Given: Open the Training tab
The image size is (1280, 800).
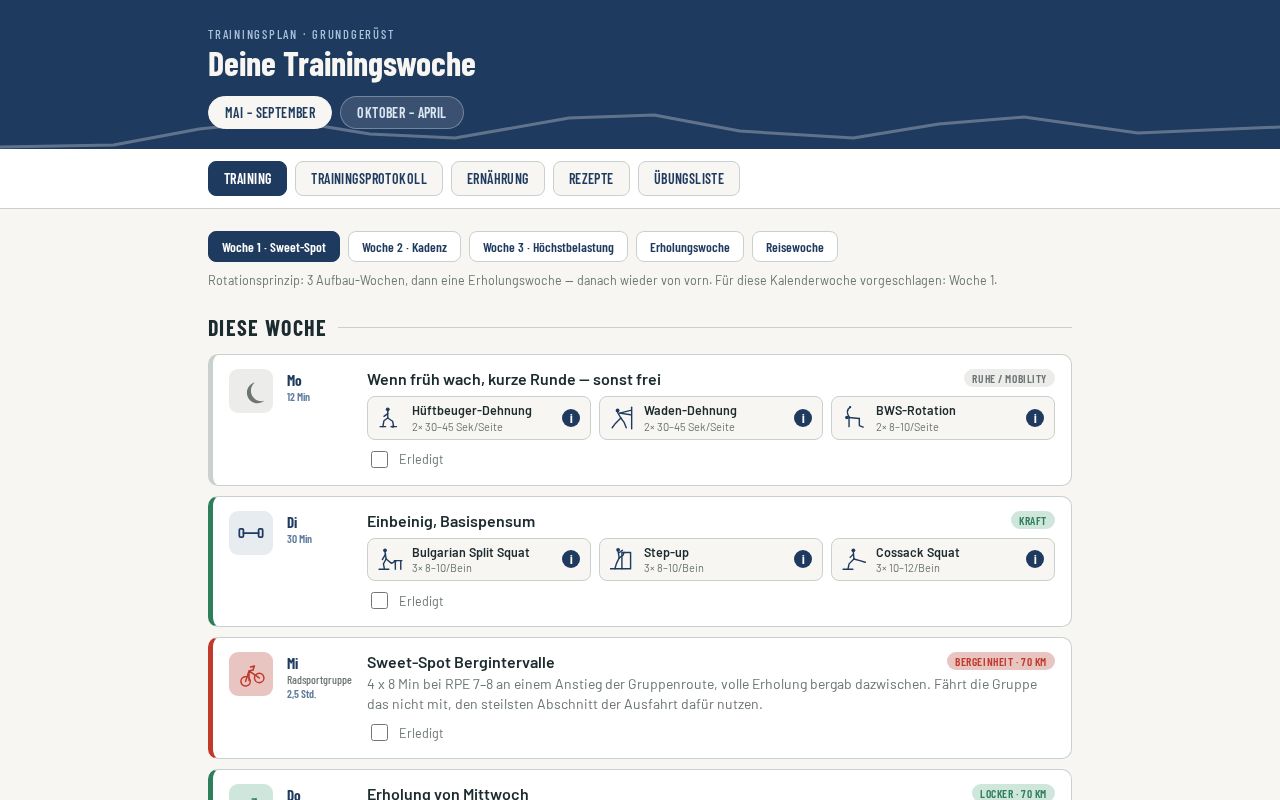Looking at the screenshot, I should (247, 178).
